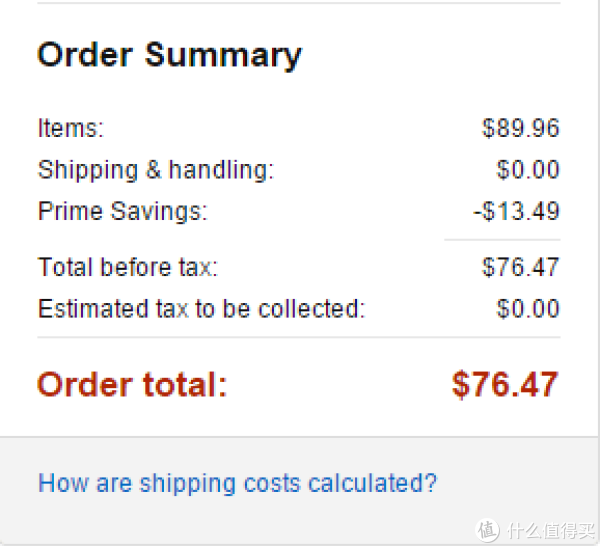
Task: Click the ampersand in Shipping & handling
Action: point(153,170)
